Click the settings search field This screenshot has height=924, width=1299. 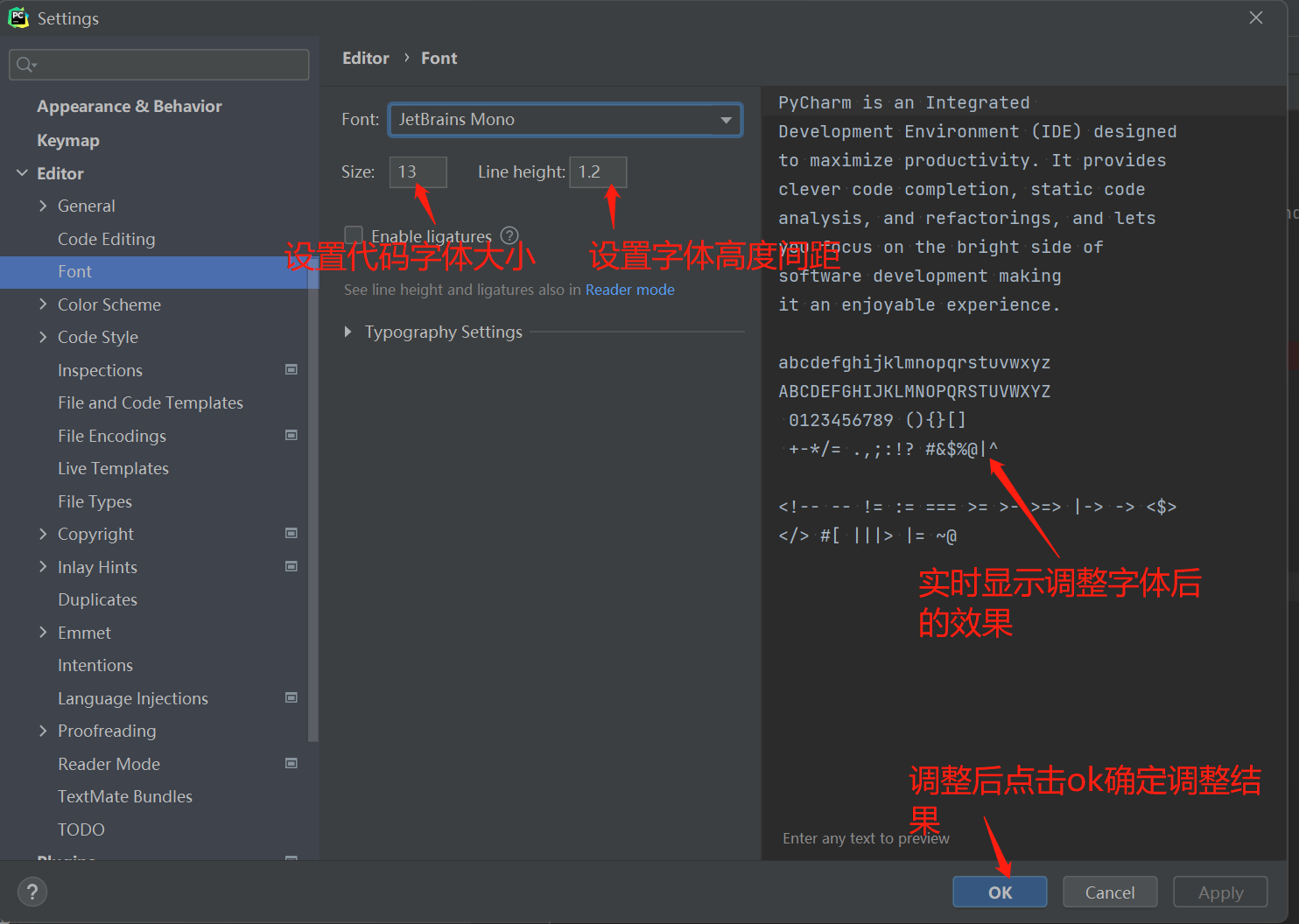point(158,65)
